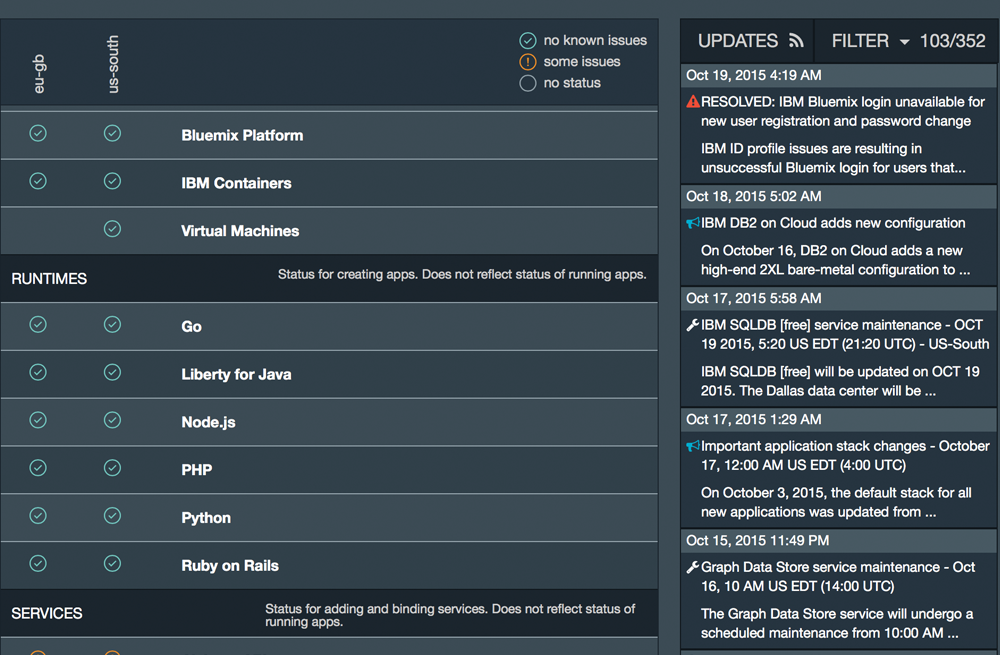This screenshot has width=1000, height=655.
Task: Click eu-gb status icon for Go runtime
Action: pyautogui.click(x=38, y=325)
